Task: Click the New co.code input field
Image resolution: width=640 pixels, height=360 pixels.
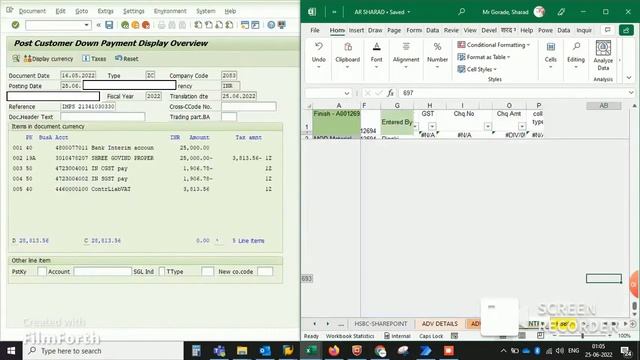Action: point(265,271)
